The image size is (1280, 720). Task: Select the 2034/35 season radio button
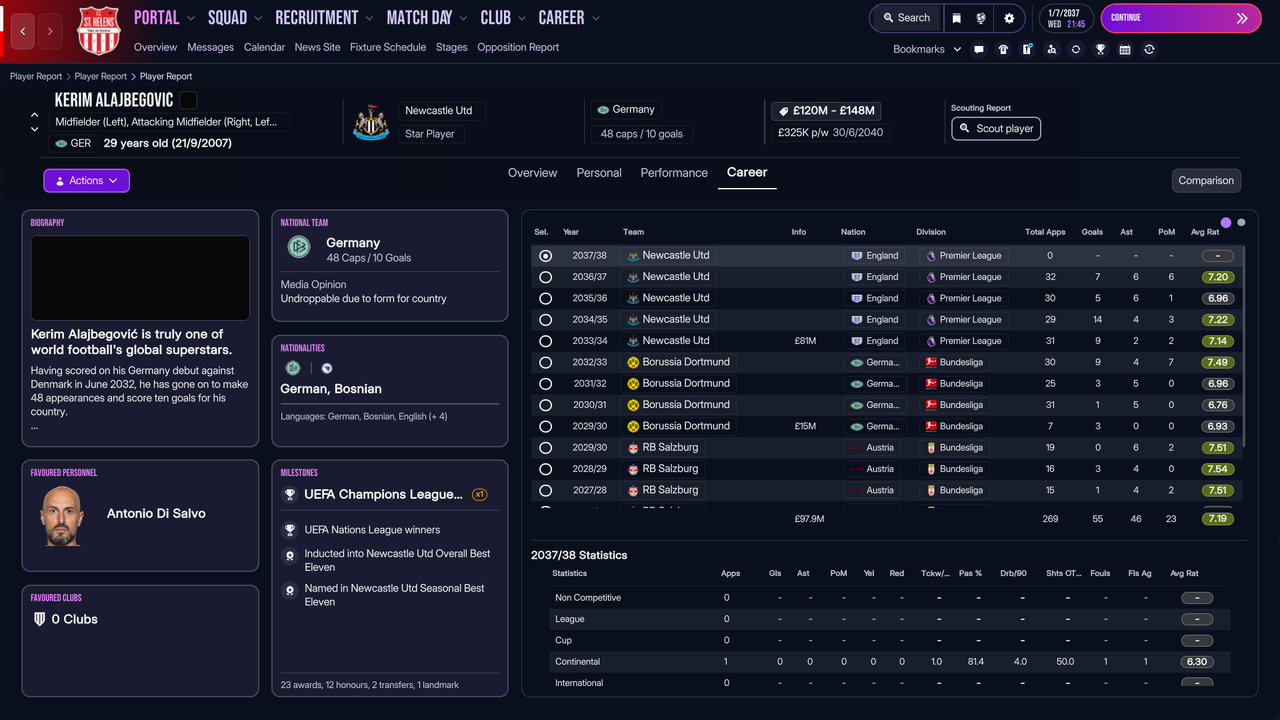[545, 320]
